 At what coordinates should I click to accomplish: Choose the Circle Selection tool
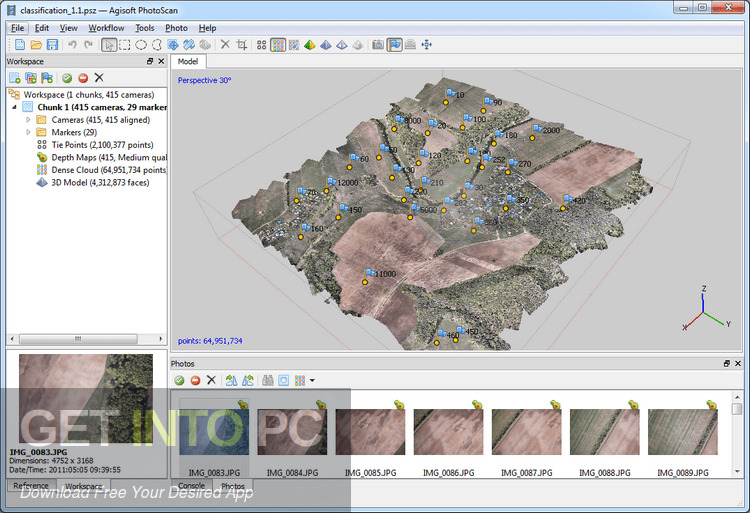coord(141,45)
